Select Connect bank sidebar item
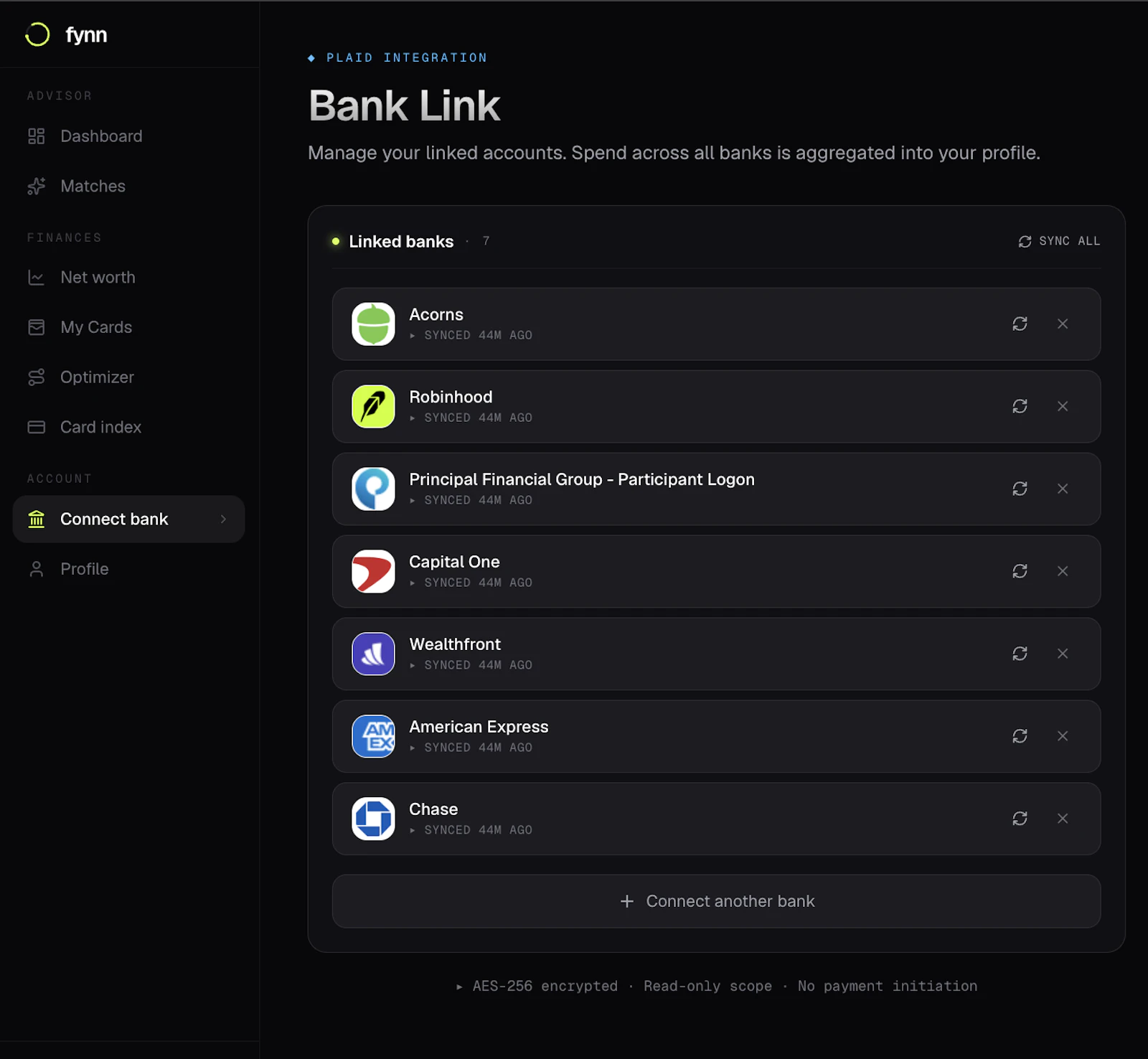 coord(129,519)
